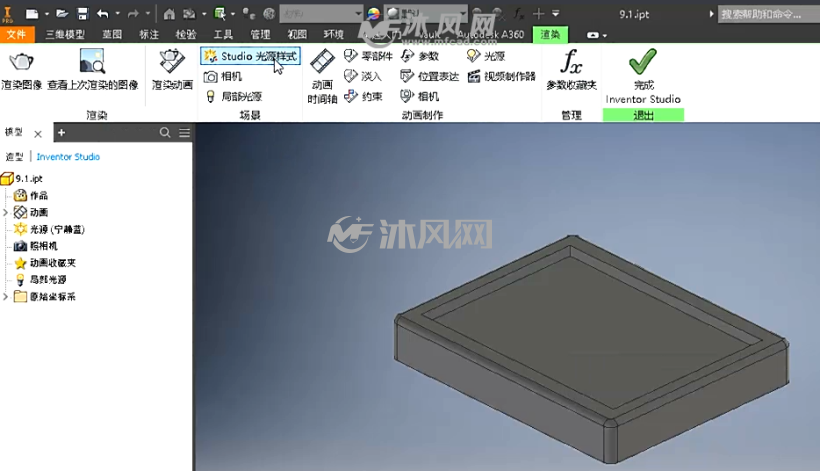Click the Render Animation (渲染动画) icon
The image size is (820, 471).
(x=172, y=62)
